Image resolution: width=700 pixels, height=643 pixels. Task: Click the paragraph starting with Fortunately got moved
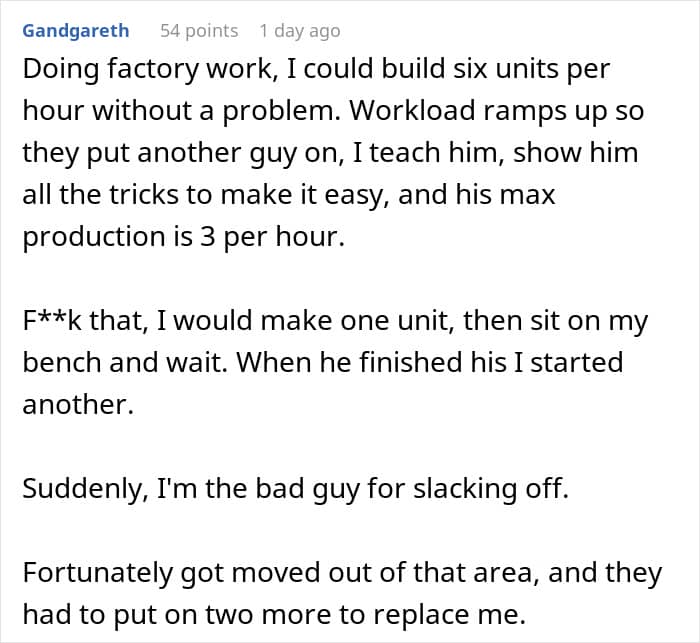(x=342, y=593)
